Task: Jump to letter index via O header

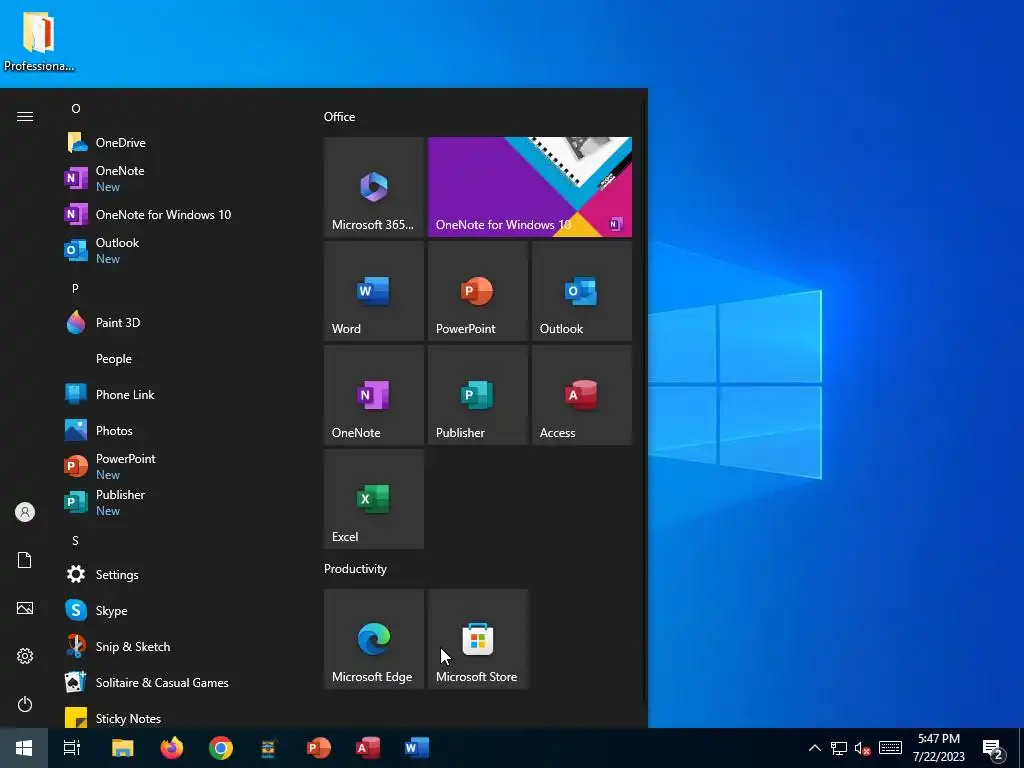Action: [x=76, y=108]
